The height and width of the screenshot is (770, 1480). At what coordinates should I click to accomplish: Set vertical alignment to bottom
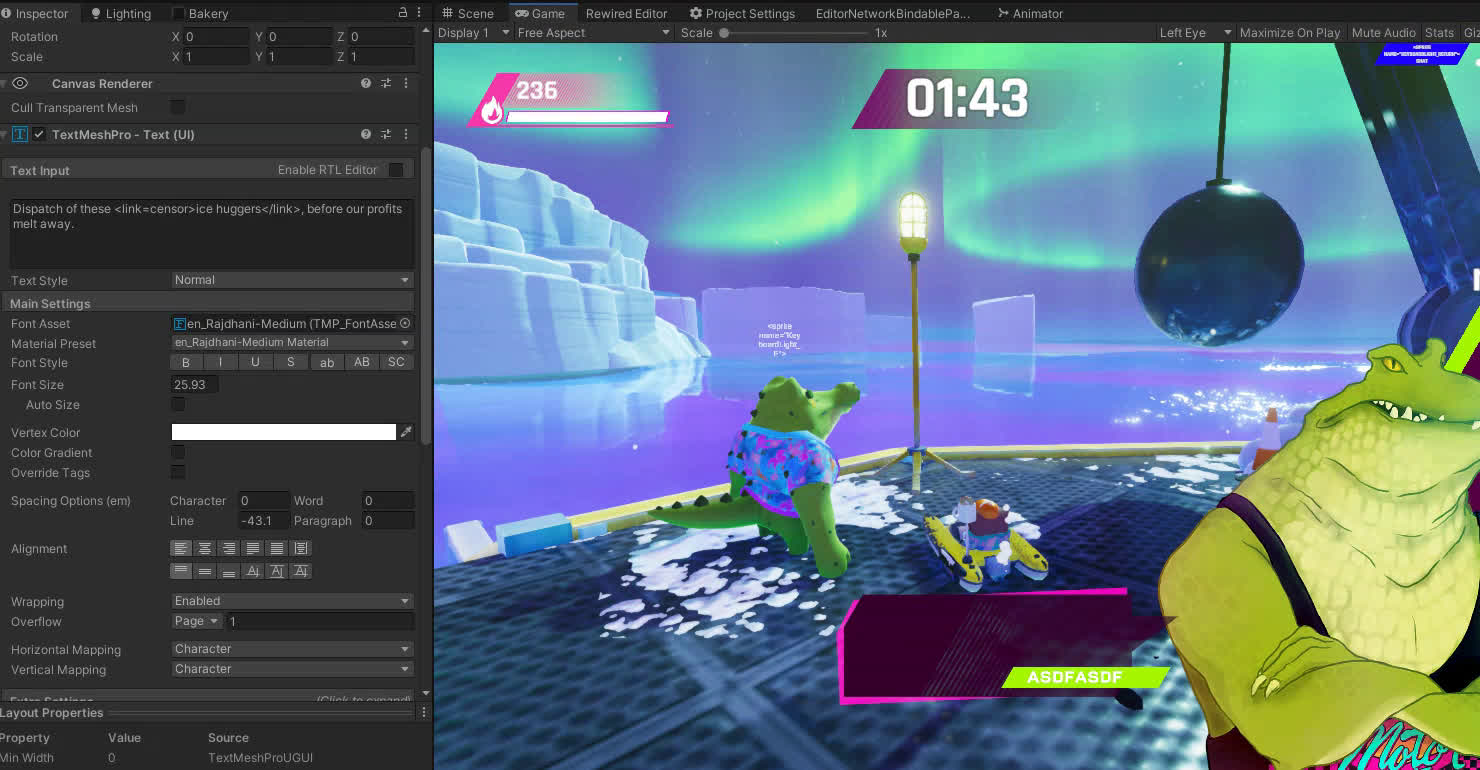coord(229,571)
